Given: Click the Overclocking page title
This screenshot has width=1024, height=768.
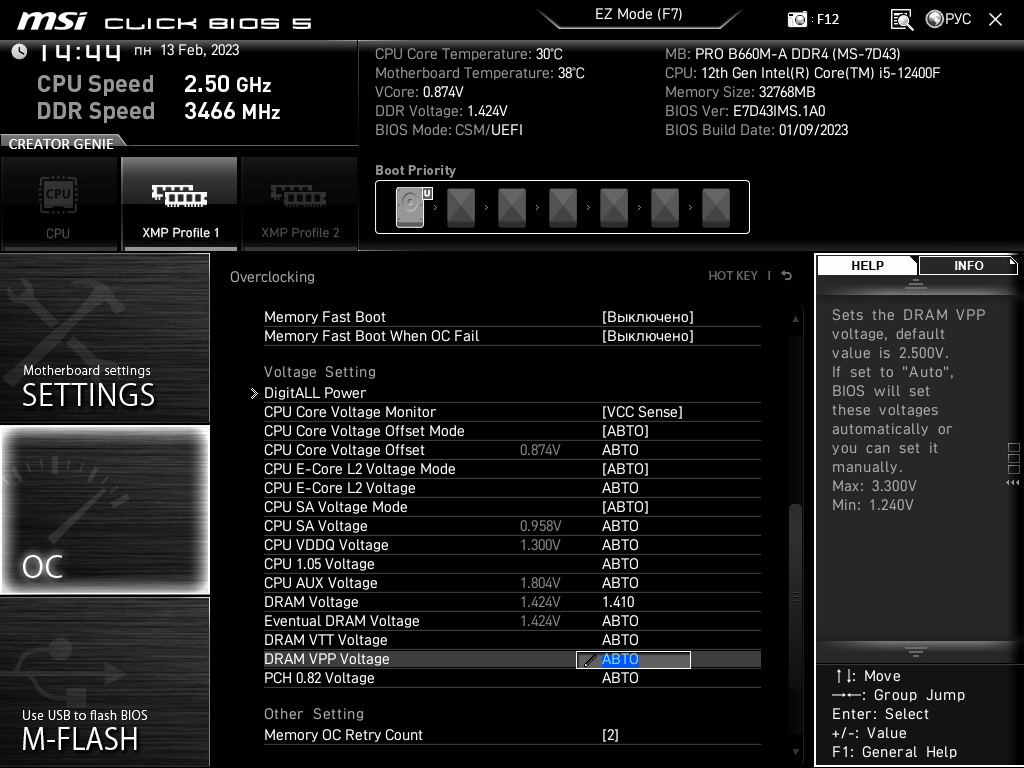Looking at the screenshot, I should (x=272, y=277).
